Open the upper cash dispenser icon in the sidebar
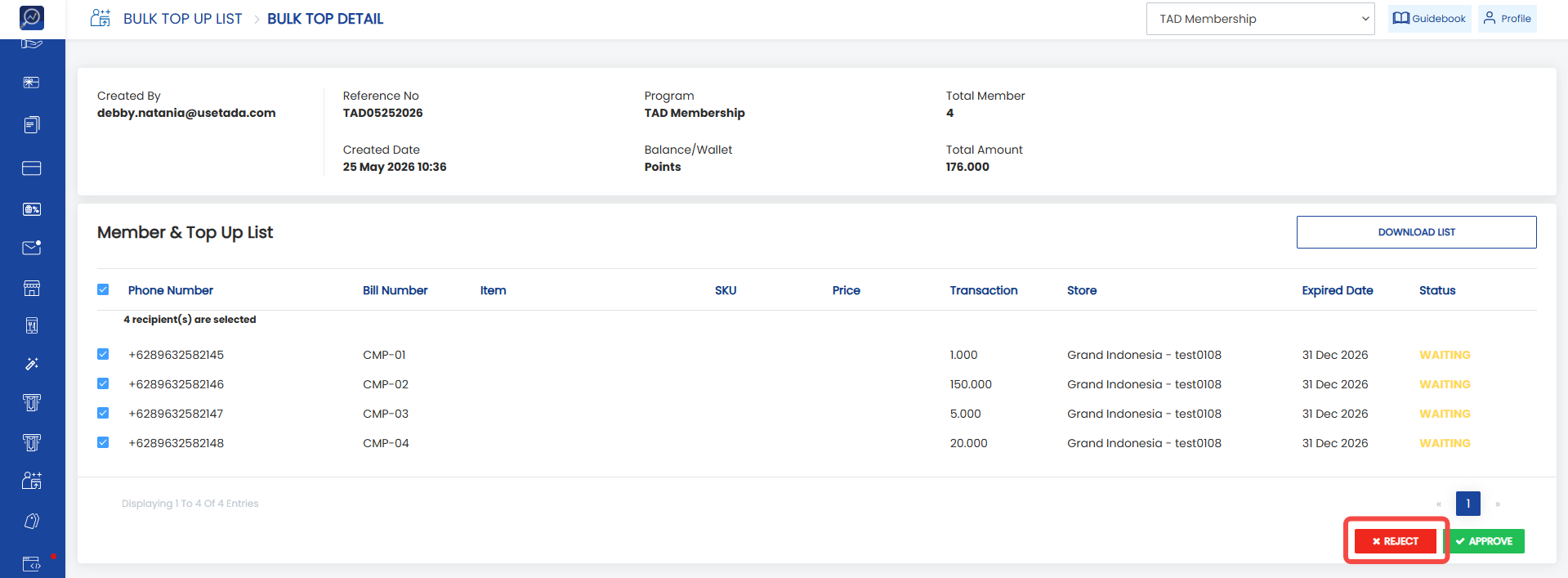 32,402
